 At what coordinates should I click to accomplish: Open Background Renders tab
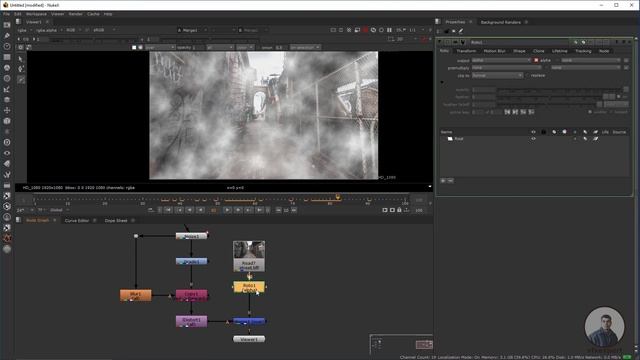pos(500,22)
